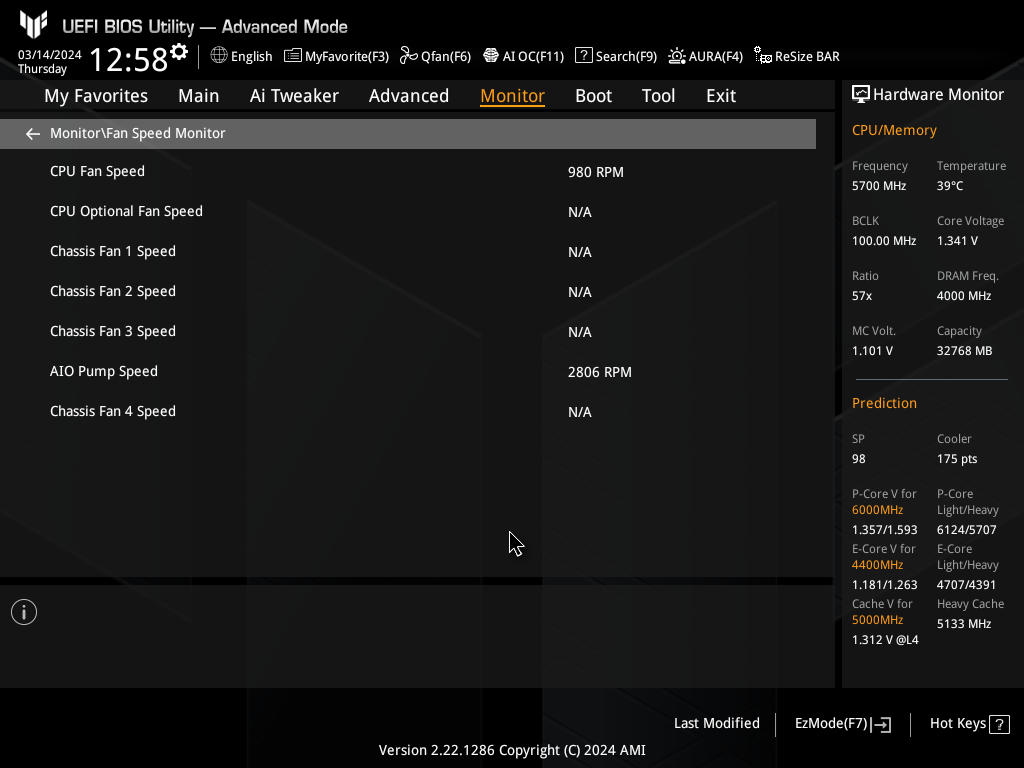The height and width of the screenshot is (768, 1024).
Task: Click the Search question mark icon
Action: [x=583, y=56]
